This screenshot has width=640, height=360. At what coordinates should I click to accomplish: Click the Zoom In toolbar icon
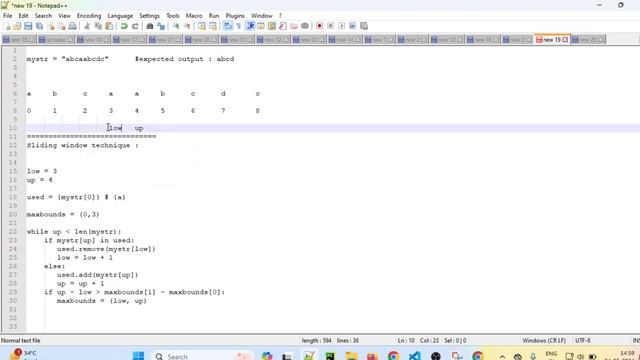(176, 26)
